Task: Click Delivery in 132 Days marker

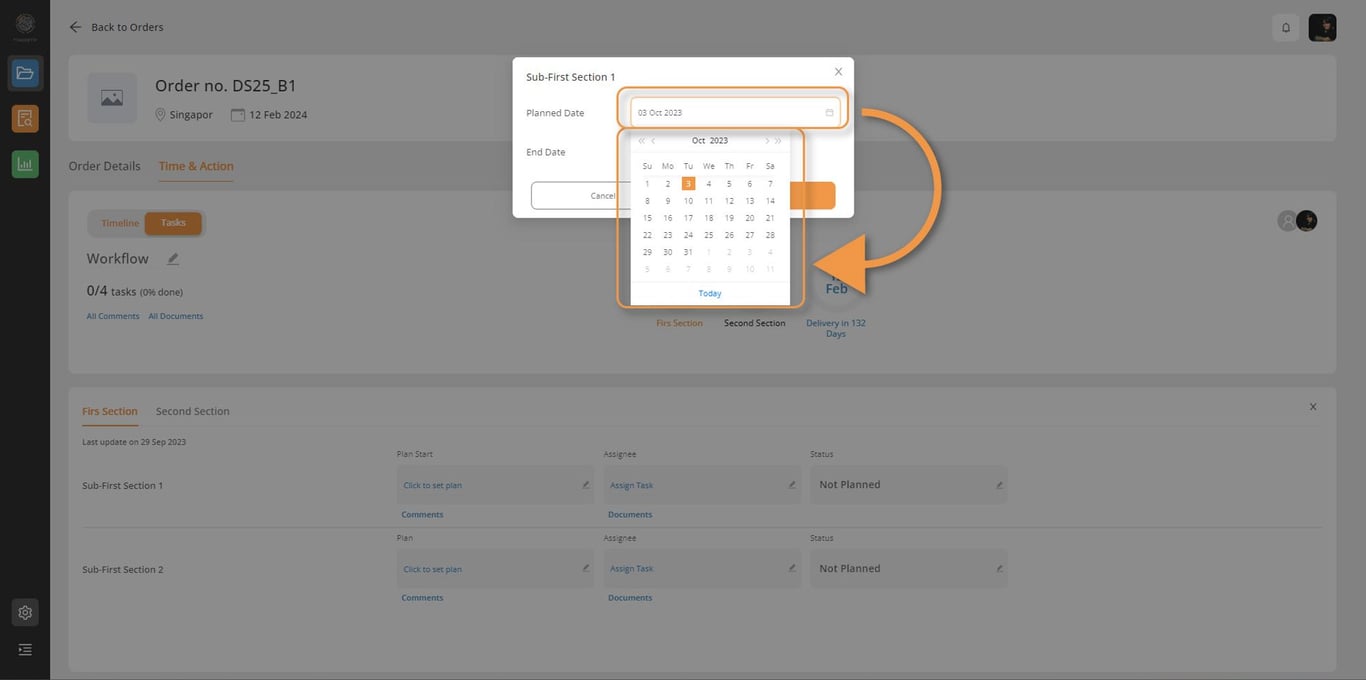Action: pos(836,328)
